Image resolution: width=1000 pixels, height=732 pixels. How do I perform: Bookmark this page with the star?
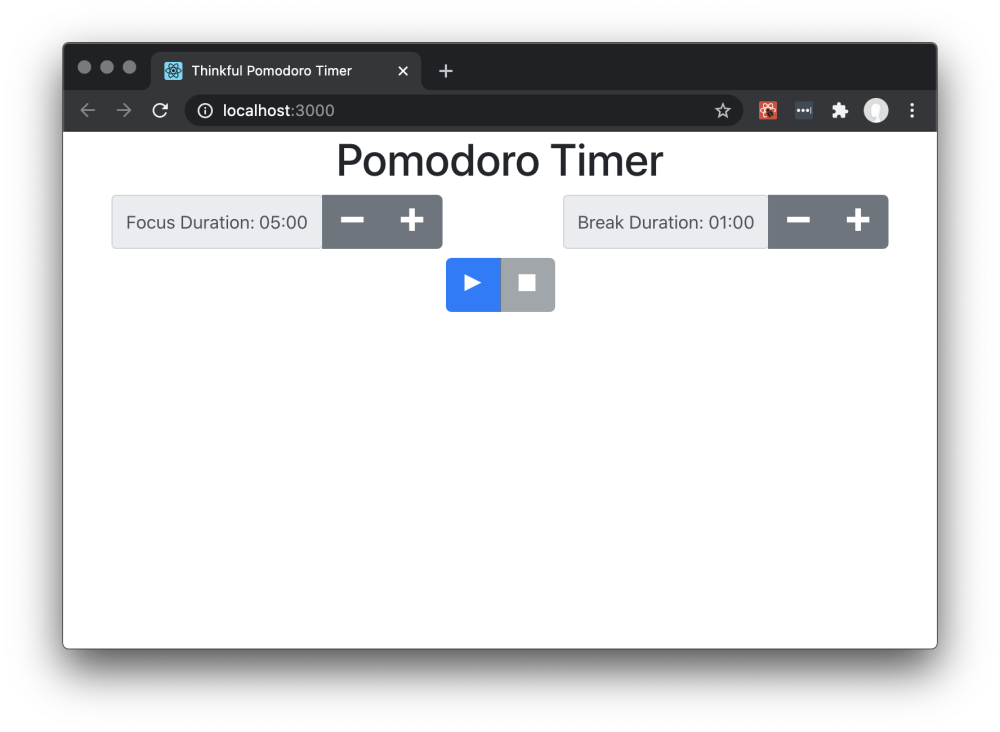723,110
